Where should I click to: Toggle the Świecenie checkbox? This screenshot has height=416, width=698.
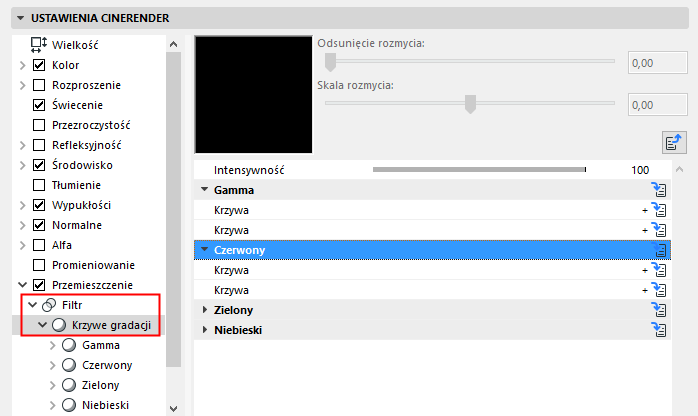39,105
